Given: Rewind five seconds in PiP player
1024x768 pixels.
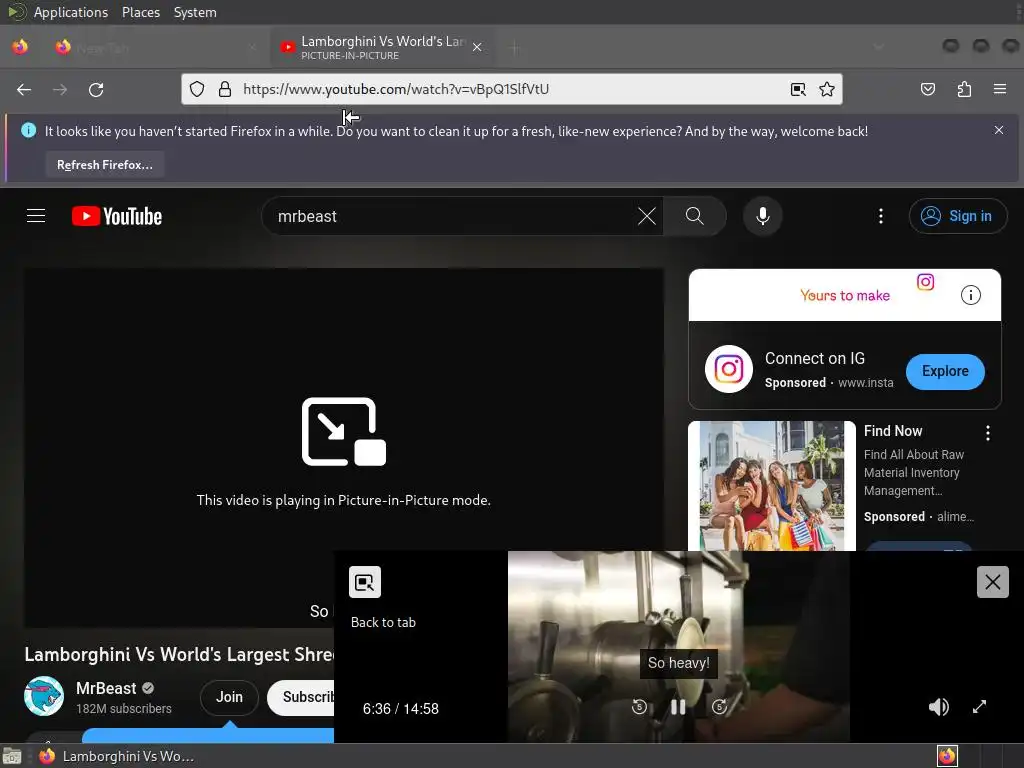Looking at the screenshot, I should 640,707.
